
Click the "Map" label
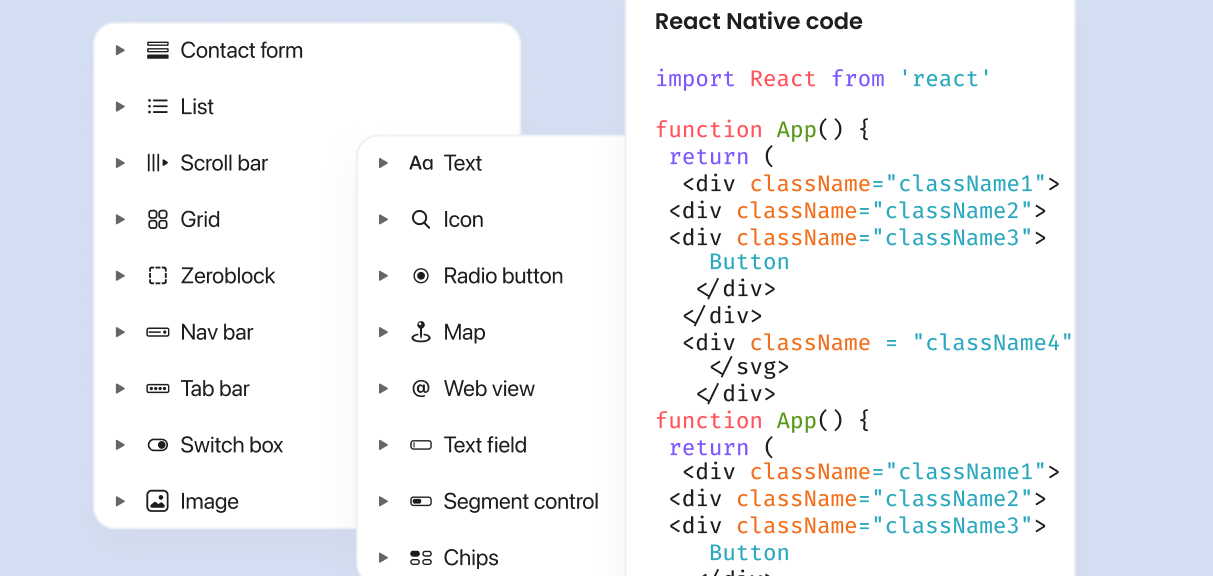click(465, 333)
